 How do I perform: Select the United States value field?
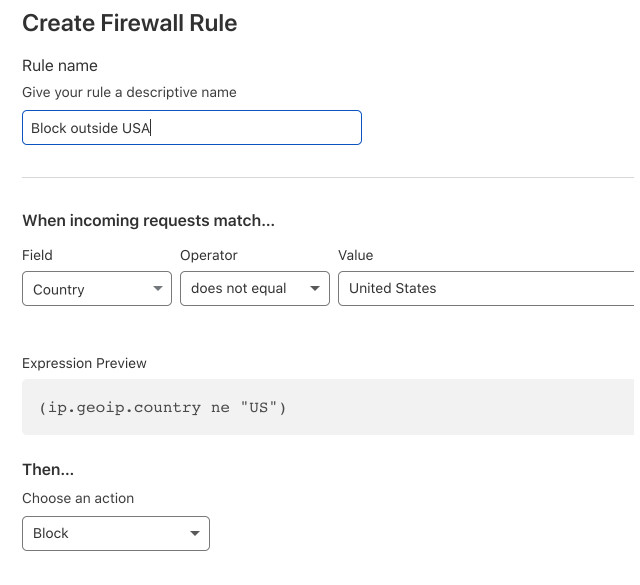(x=486, y=289)
